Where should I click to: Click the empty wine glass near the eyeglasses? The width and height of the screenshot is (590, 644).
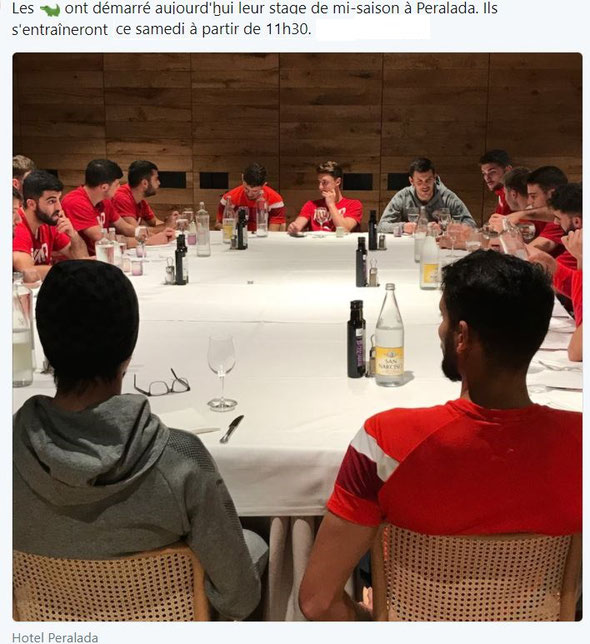[x=222, y=373]
